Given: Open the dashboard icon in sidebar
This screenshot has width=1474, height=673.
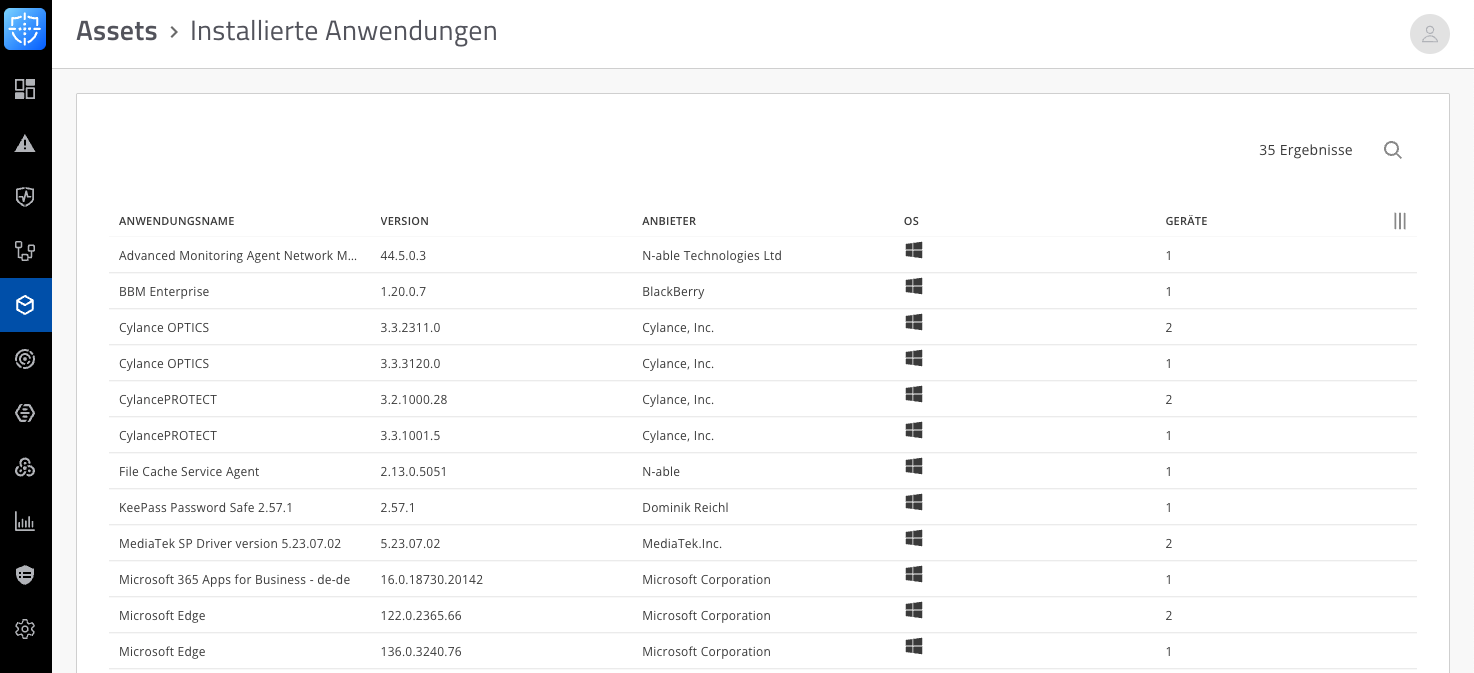Looking at the screenshot, I should coord(25,90).
